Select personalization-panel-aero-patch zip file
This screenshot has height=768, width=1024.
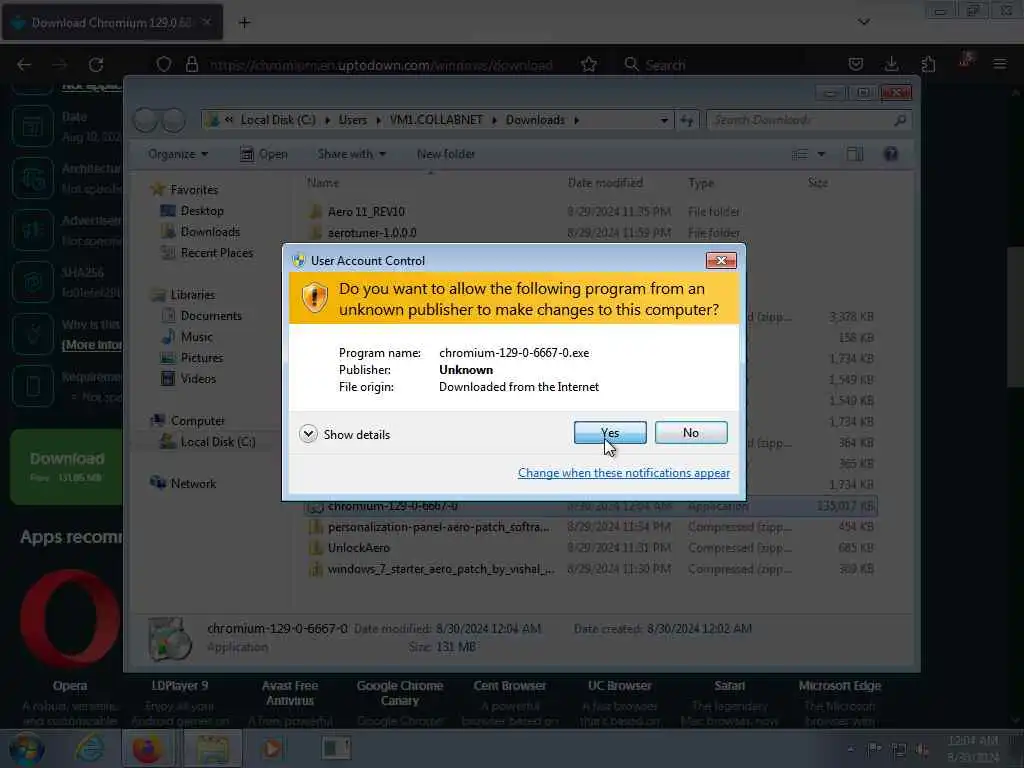pos(590,527)
